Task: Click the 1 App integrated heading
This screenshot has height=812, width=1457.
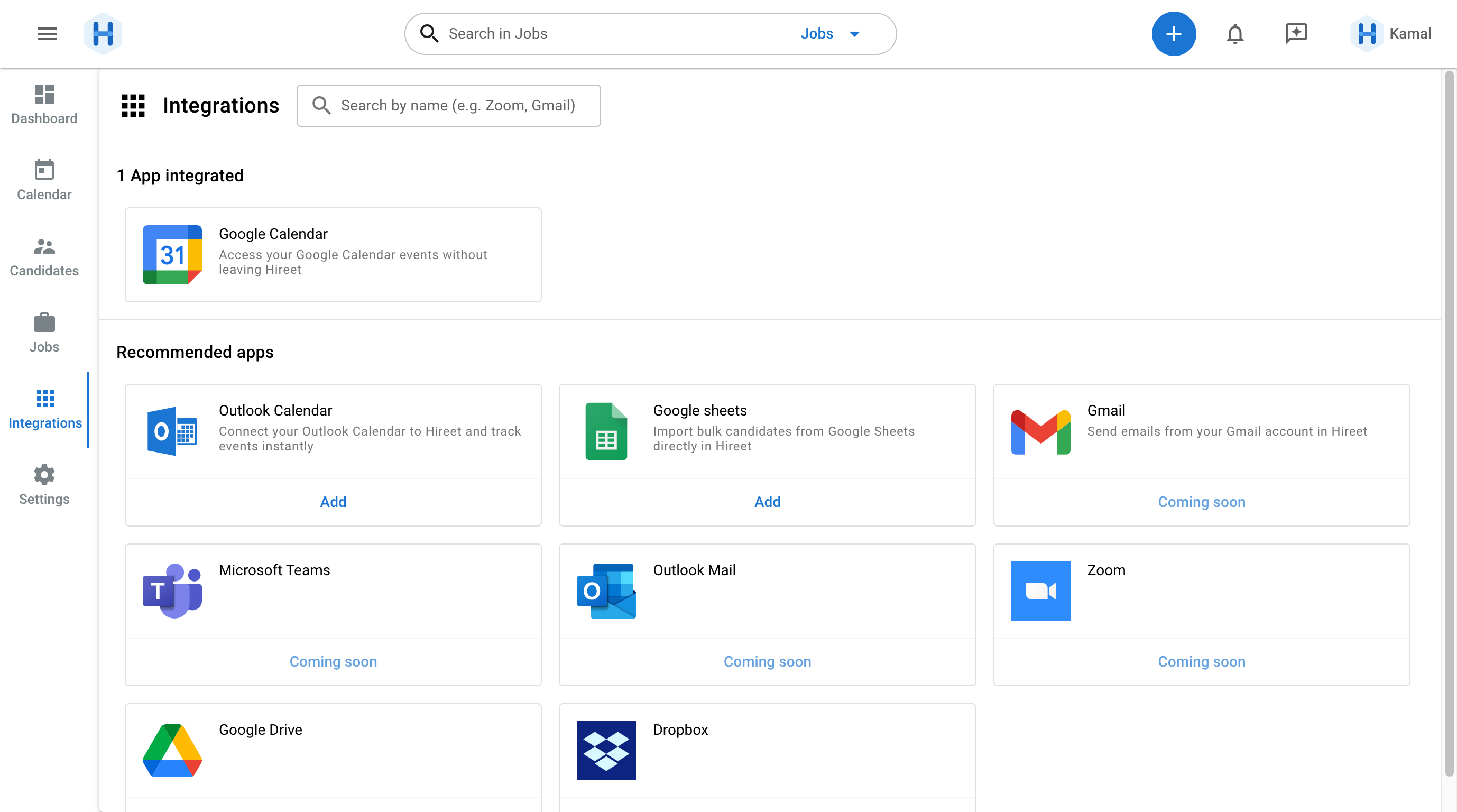Action: tap(180, 176)
